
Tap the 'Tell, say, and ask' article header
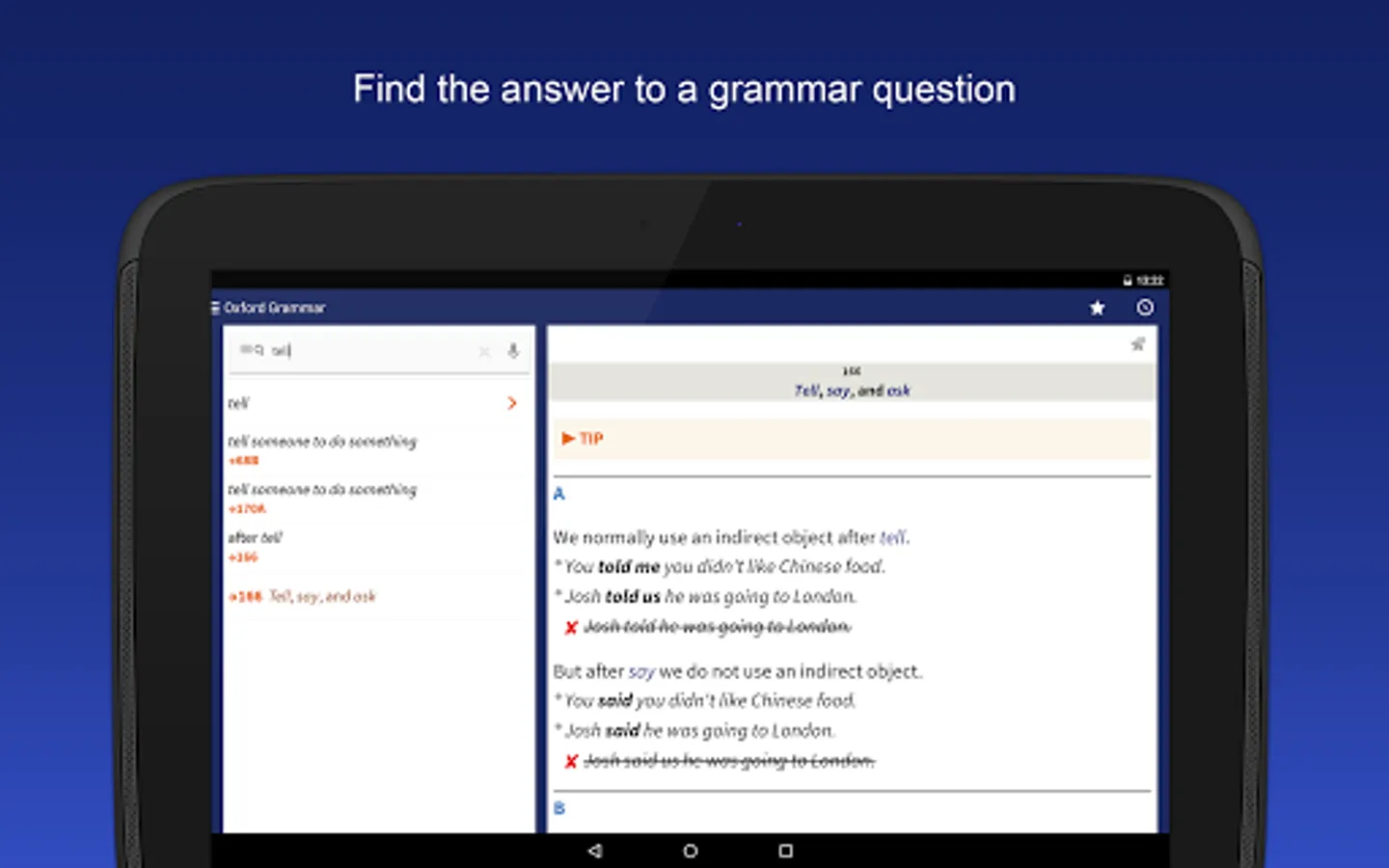pyautogui.click(x=853, y=382)
